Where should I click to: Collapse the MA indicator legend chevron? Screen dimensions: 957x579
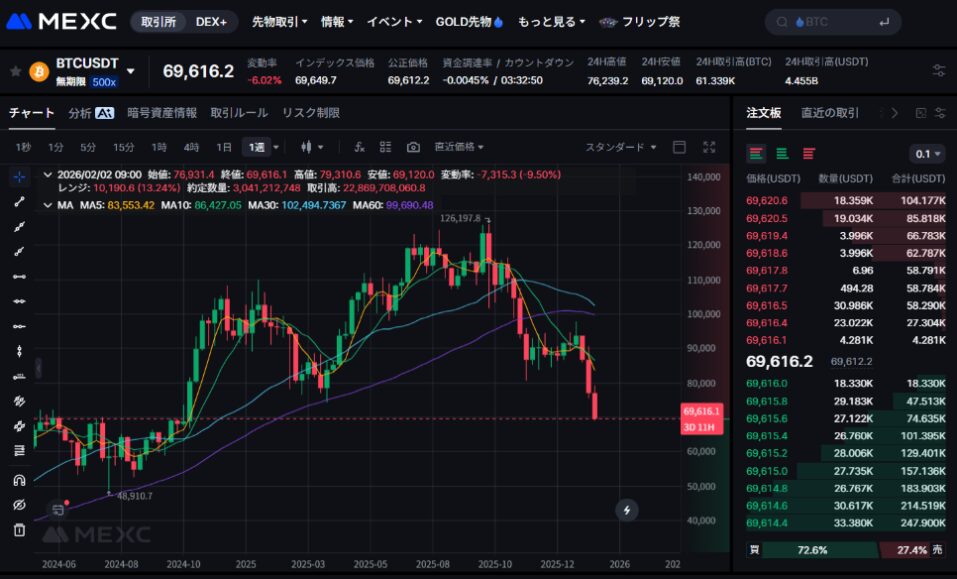point(48,205)
